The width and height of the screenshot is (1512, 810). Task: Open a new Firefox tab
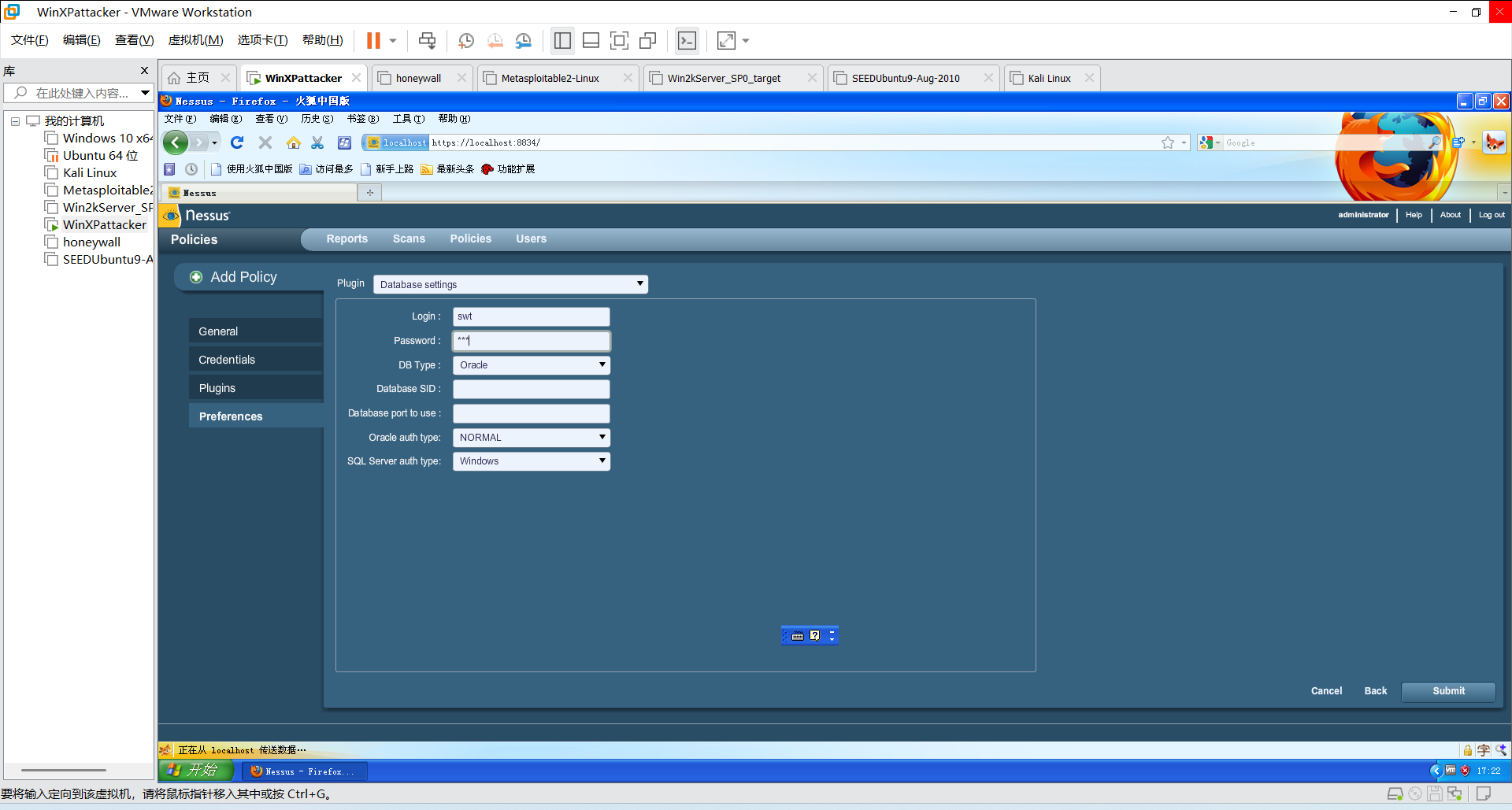pyautogui.click(x=369, y=192)
